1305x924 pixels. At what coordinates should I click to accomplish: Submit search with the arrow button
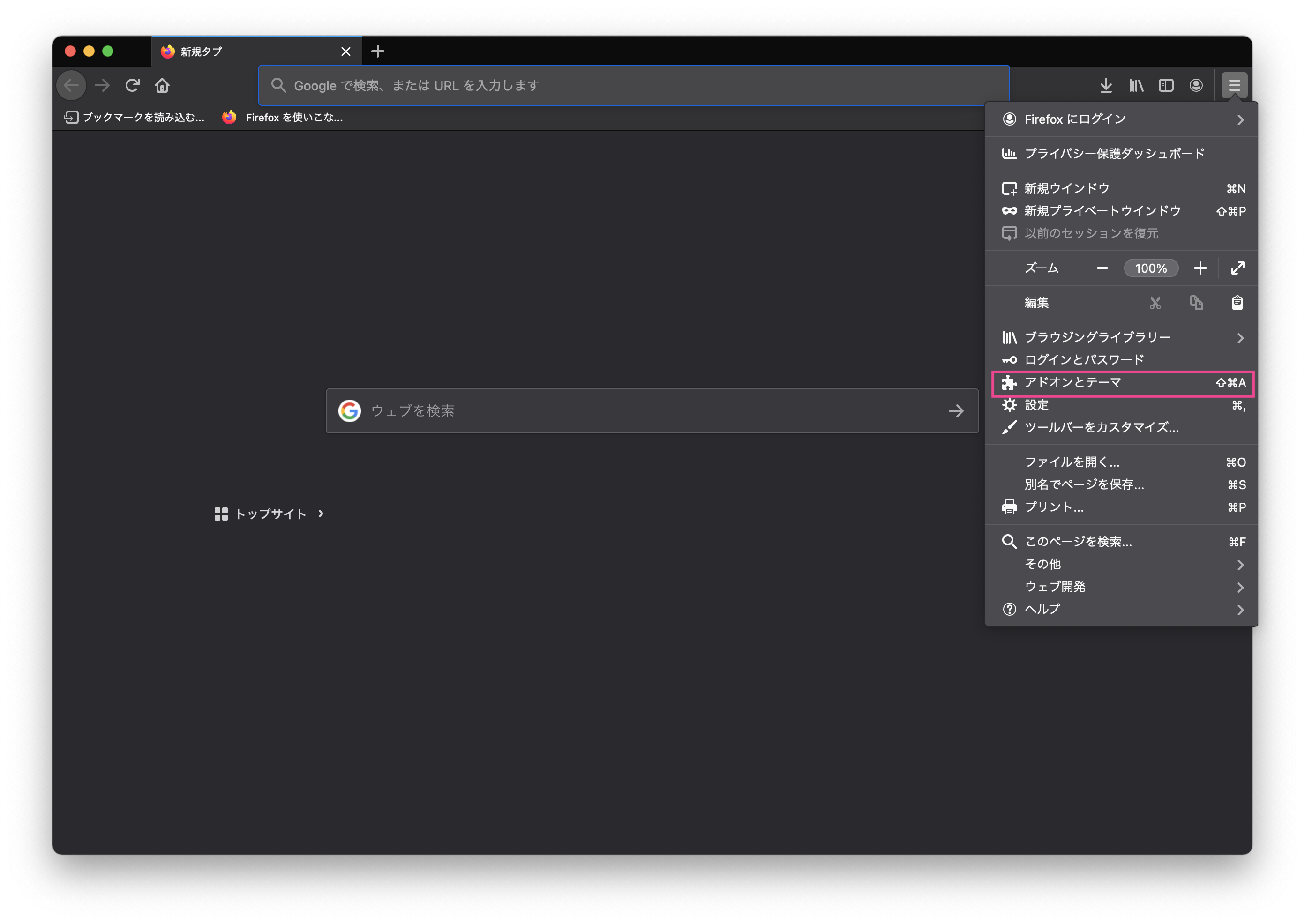tap(956, 411)
